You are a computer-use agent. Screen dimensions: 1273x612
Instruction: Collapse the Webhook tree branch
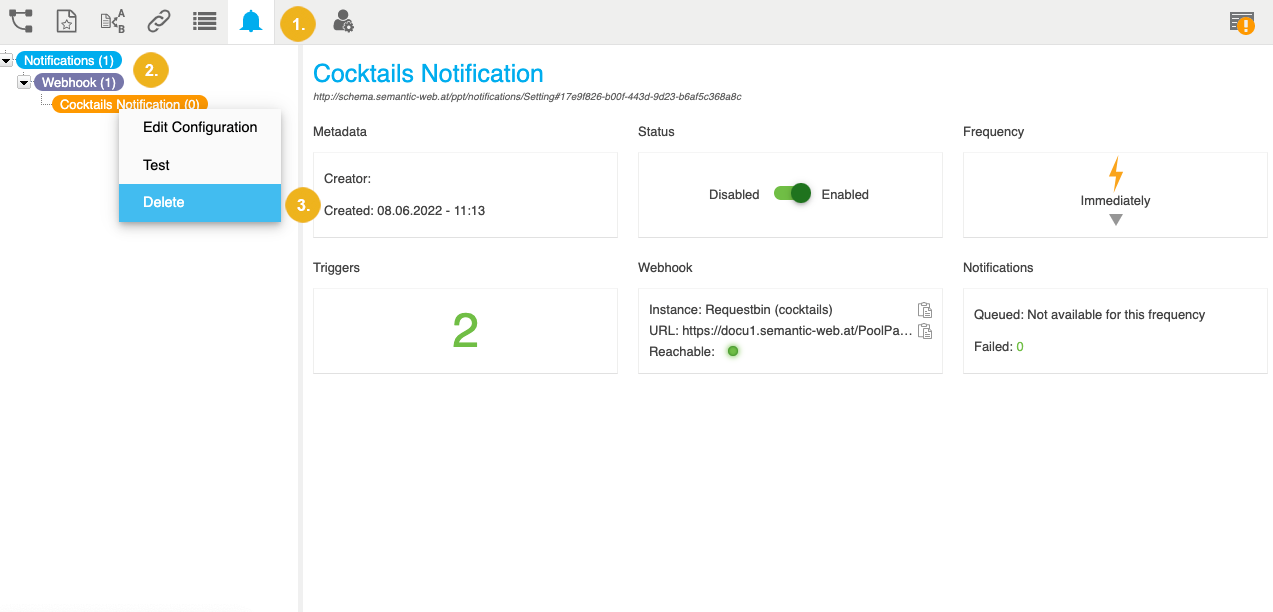coord(23,81)
